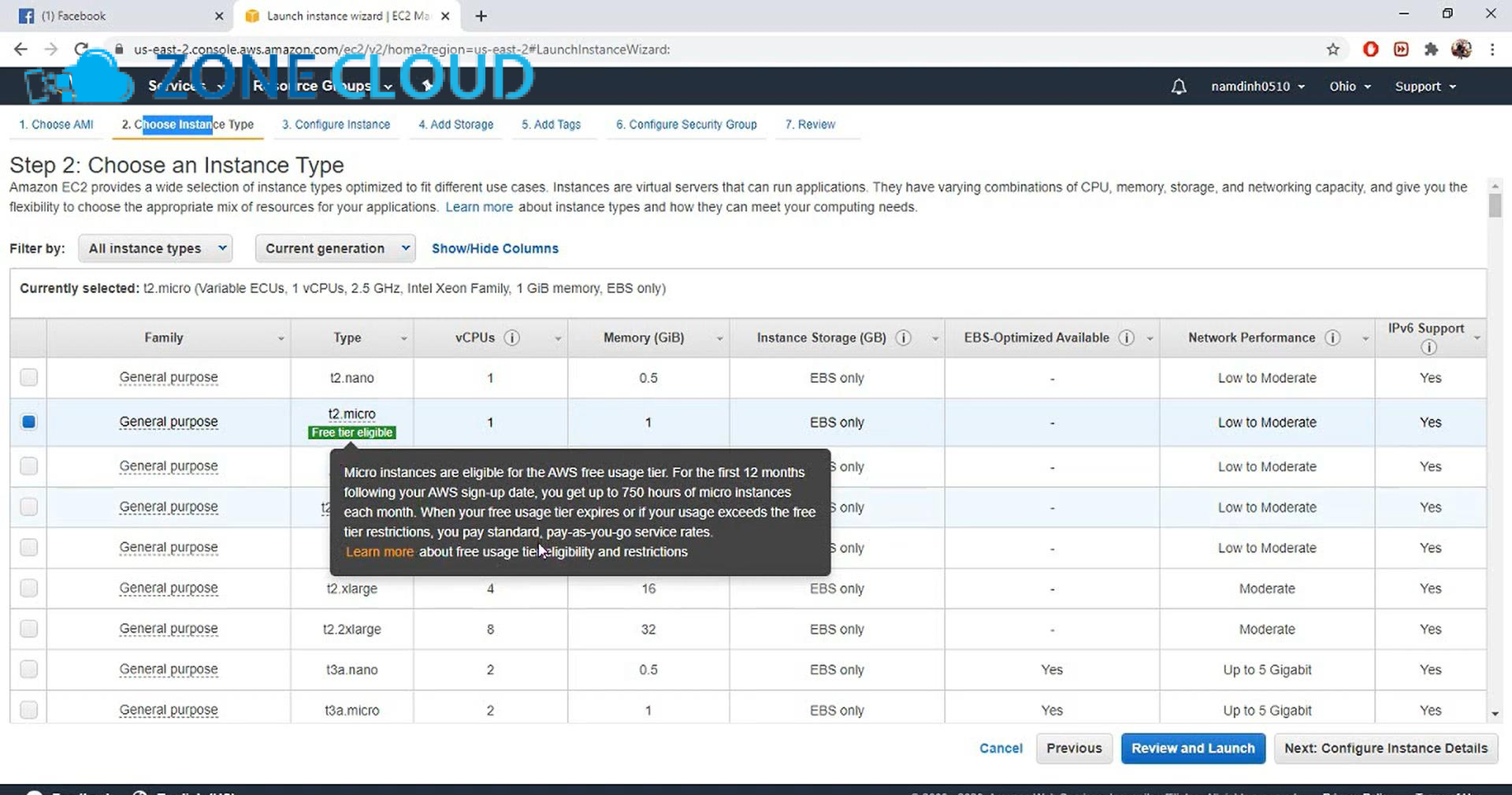Click the Network Performance info icon
Image resolution: width=1512 pixels, height=795 pixels.
[1332, 338]
